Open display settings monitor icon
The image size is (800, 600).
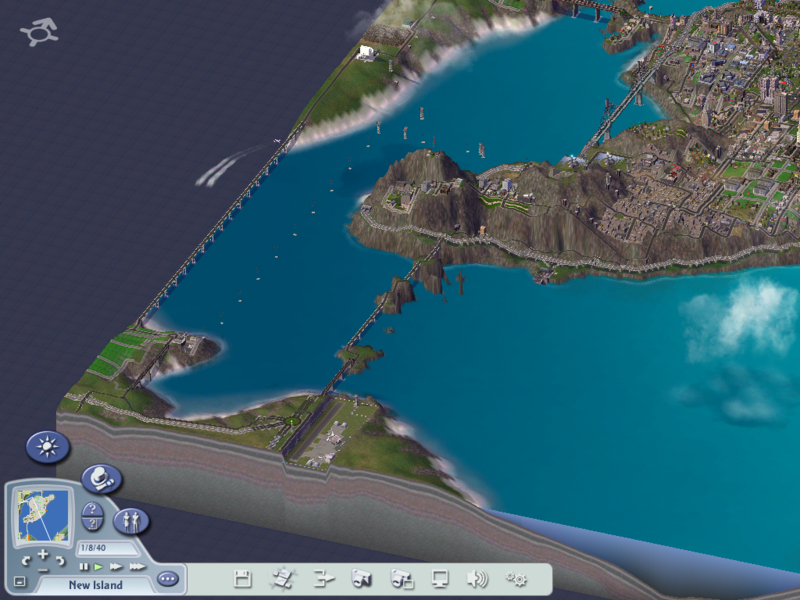440,578
